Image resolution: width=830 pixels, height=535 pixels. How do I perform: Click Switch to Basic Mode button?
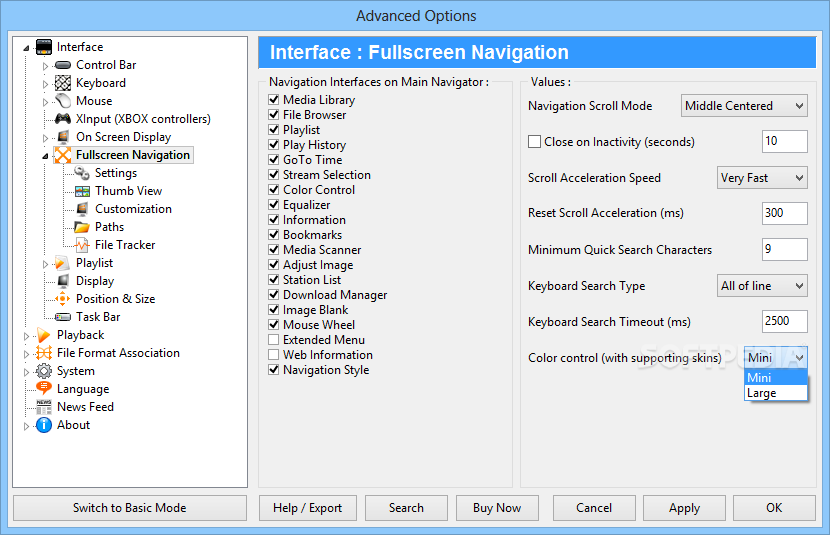[x=130, y=508]
